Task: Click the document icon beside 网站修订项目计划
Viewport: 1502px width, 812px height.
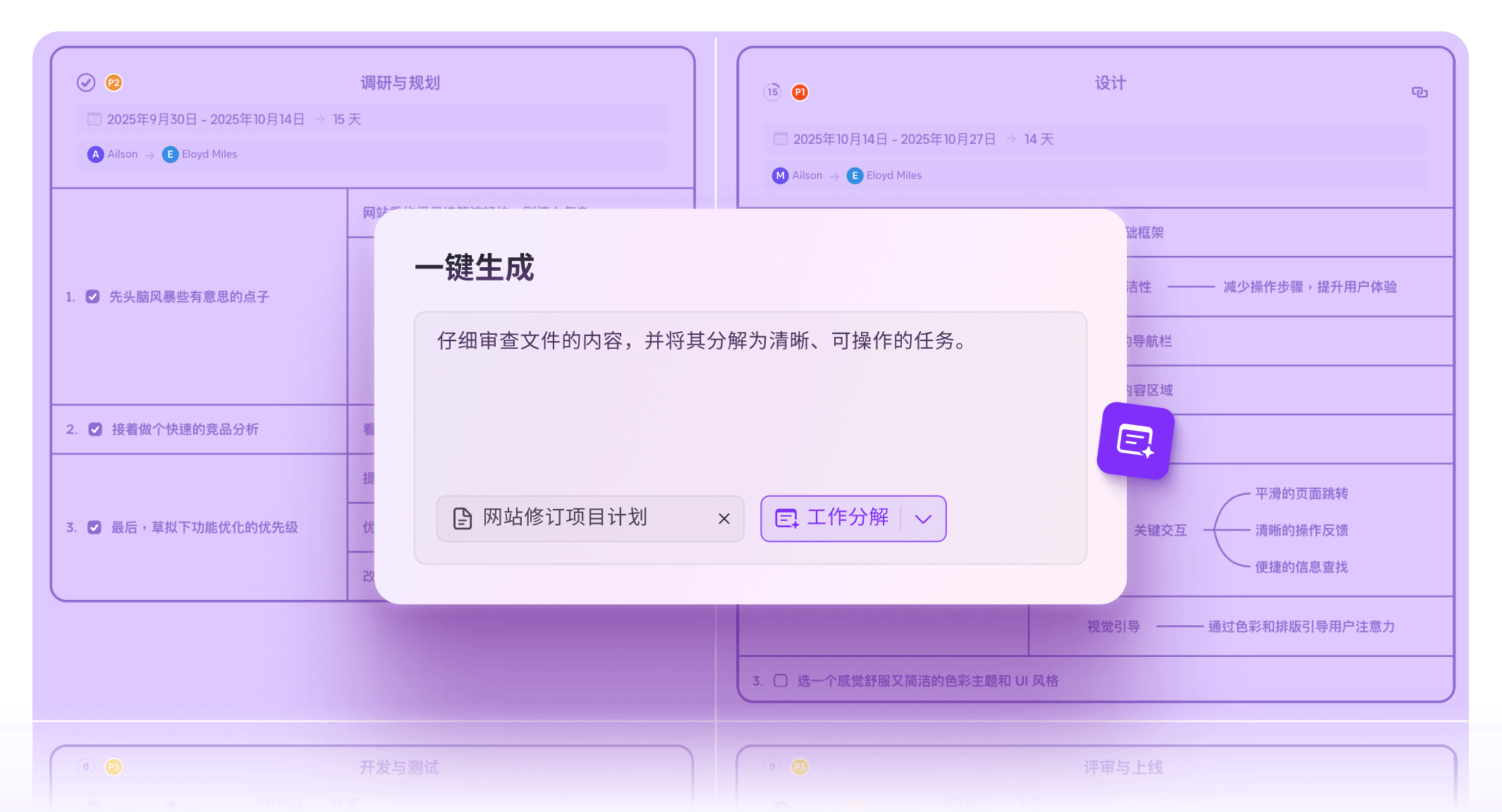Action: tap(462, 519)
